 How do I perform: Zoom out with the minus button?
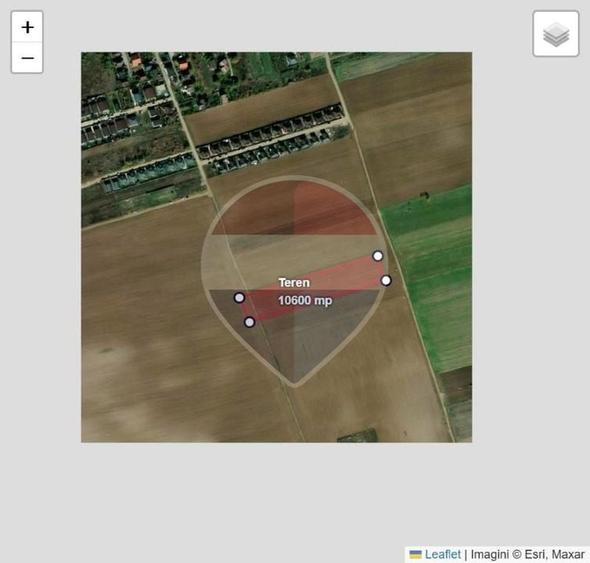27,58
